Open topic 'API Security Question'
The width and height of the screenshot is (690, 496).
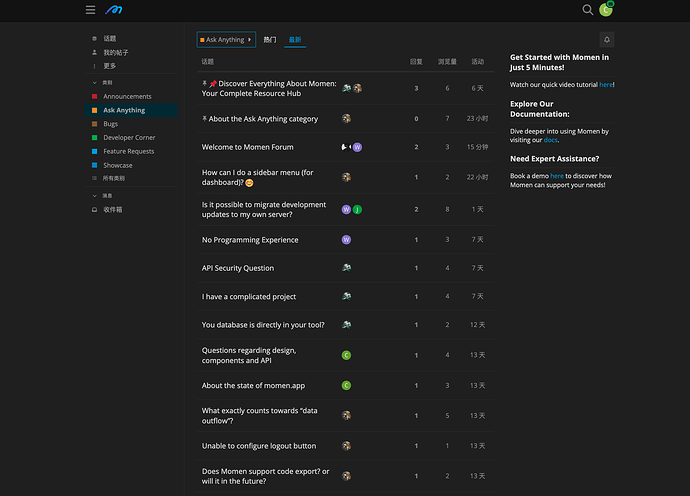[x=238, y=268]
